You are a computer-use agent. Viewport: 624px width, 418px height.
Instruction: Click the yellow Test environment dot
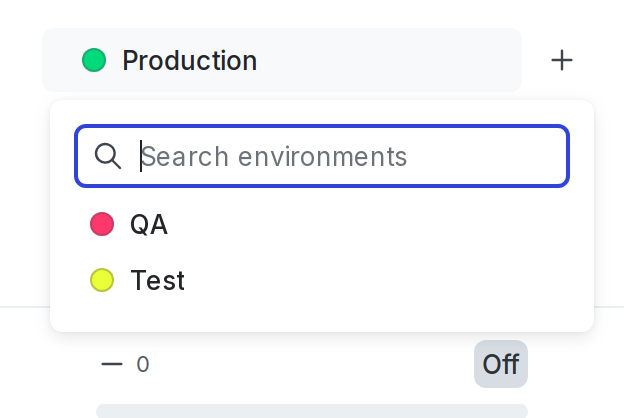point(102,280)
